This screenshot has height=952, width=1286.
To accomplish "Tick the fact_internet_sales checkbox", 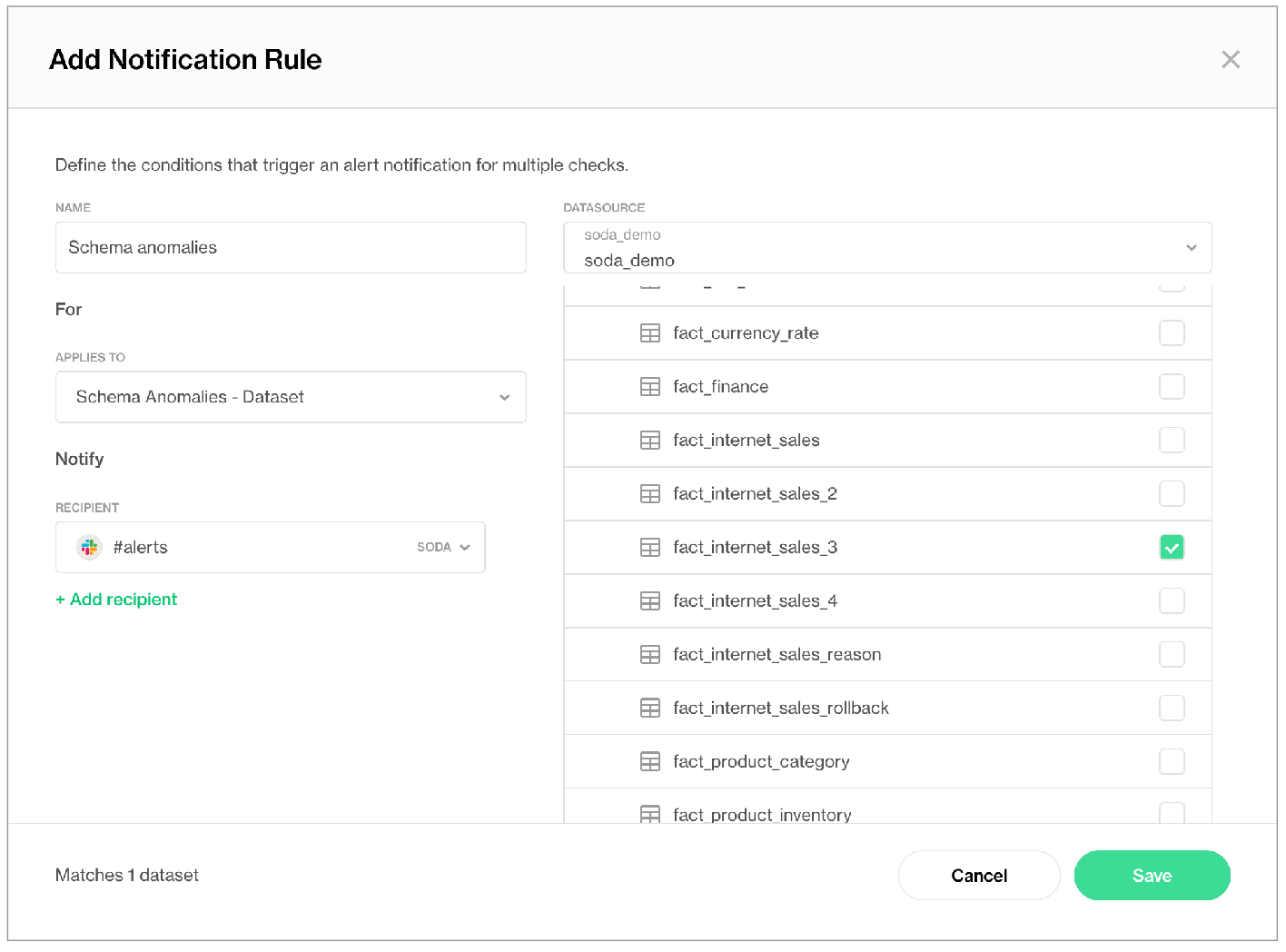I will pos(1172,441).
